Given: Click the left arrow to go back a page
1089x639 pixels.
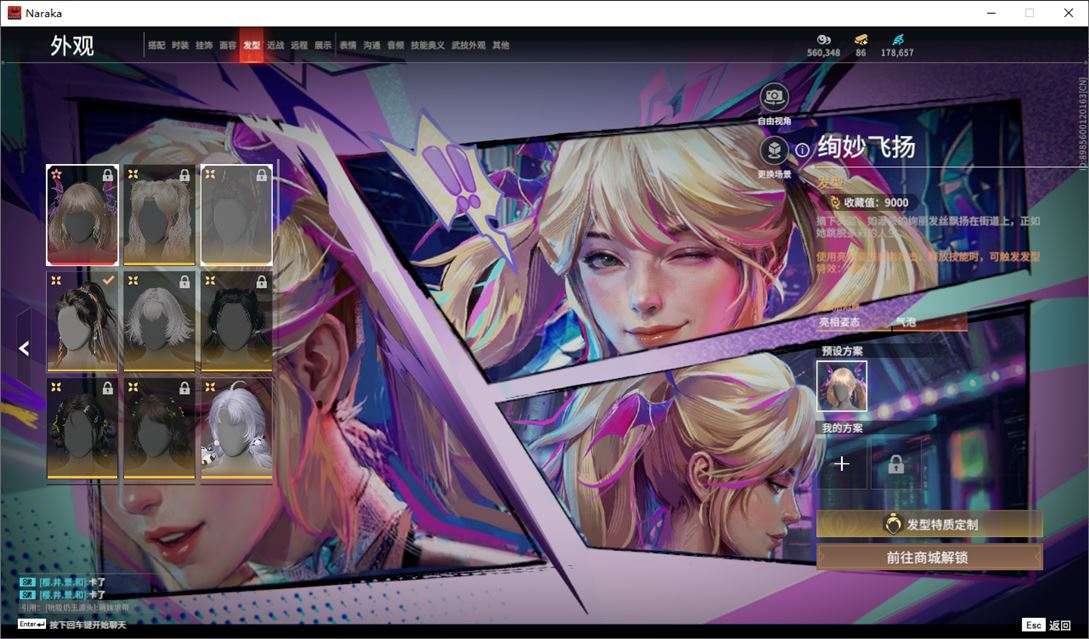Looking at the screenshot, I should click(24, 348).
